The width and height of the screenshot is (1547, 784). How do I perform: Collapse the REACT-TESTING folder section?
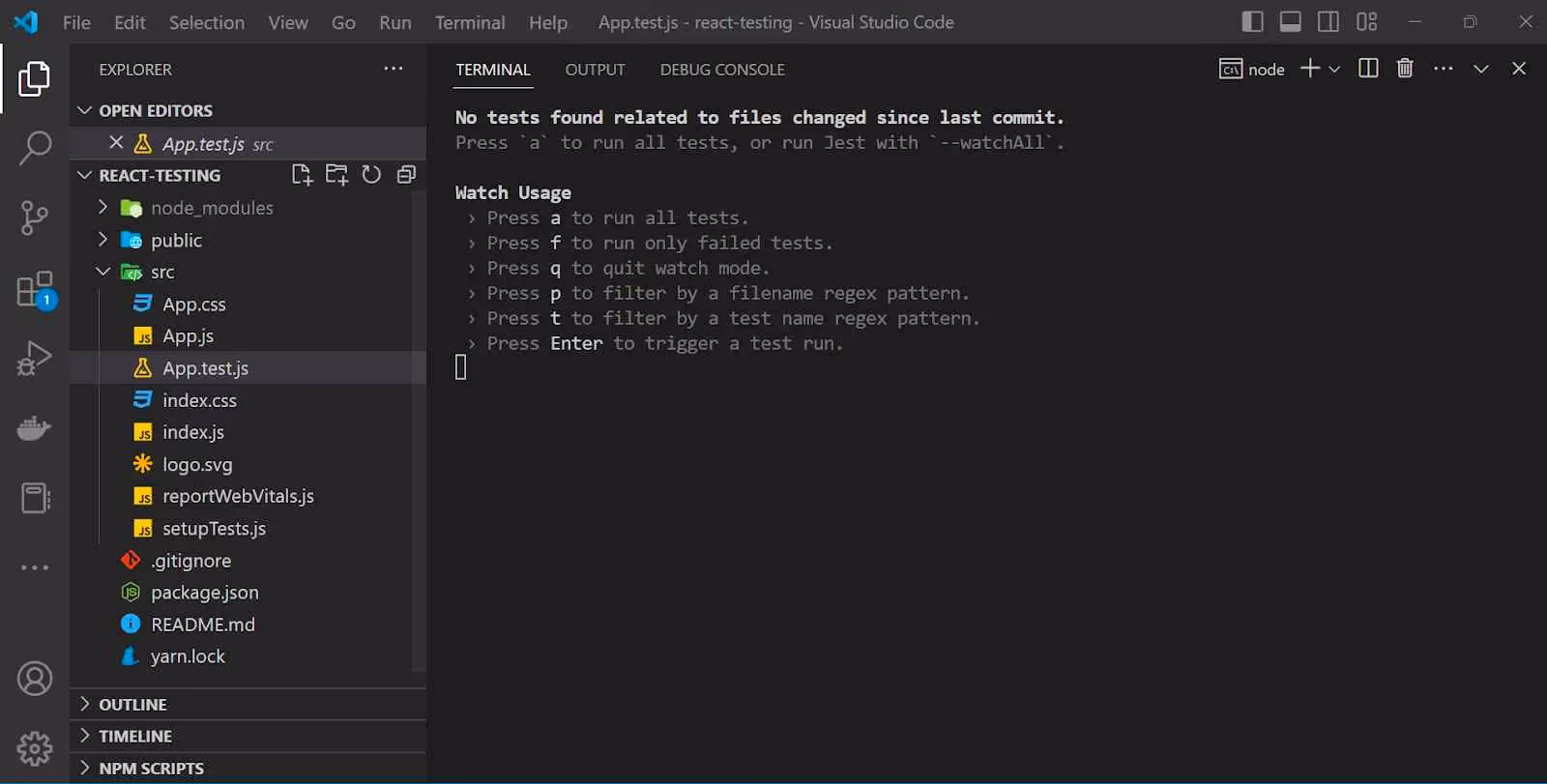coord(160,175)
